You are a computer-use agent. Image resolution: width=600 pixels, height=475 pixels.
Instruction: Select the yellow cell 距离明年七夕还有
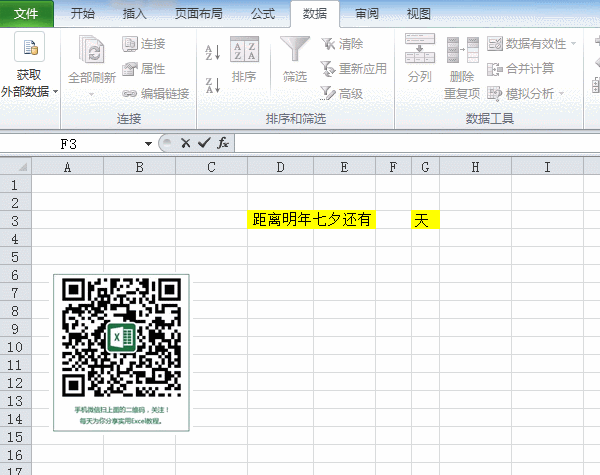[x=311, y=220]
